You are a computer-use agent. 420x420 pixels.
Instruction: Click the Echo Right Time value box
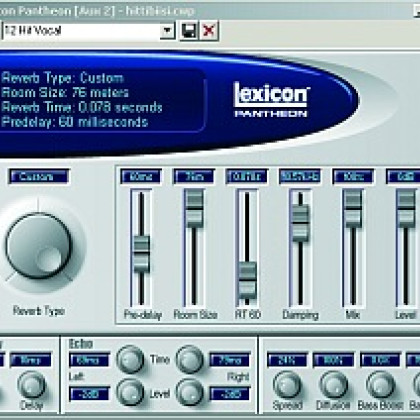click(x=230, y=360)
